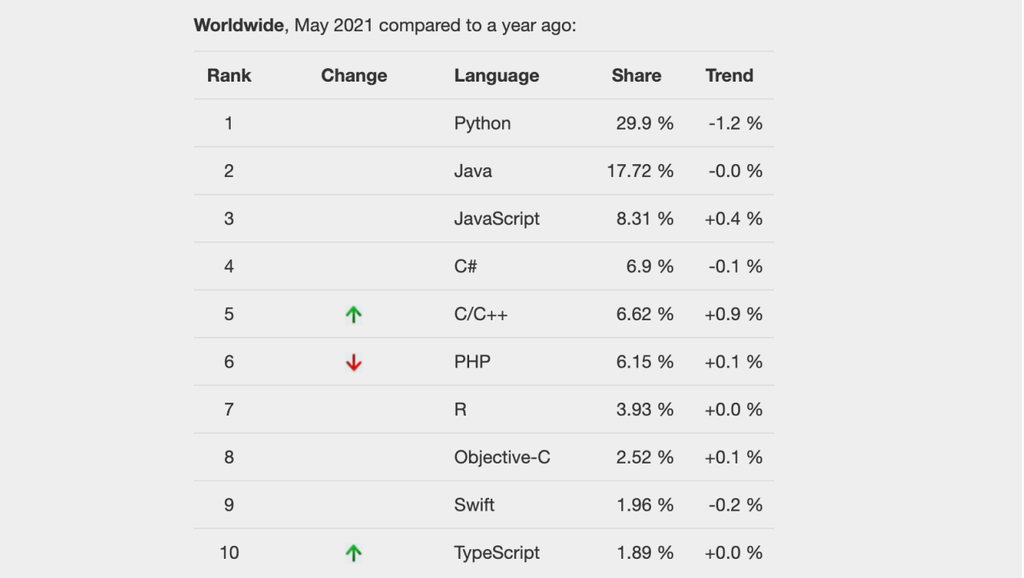Viewport: 1024px width, 578px height.
Task: Click the Change column header
Action: [x=354, y=75]
